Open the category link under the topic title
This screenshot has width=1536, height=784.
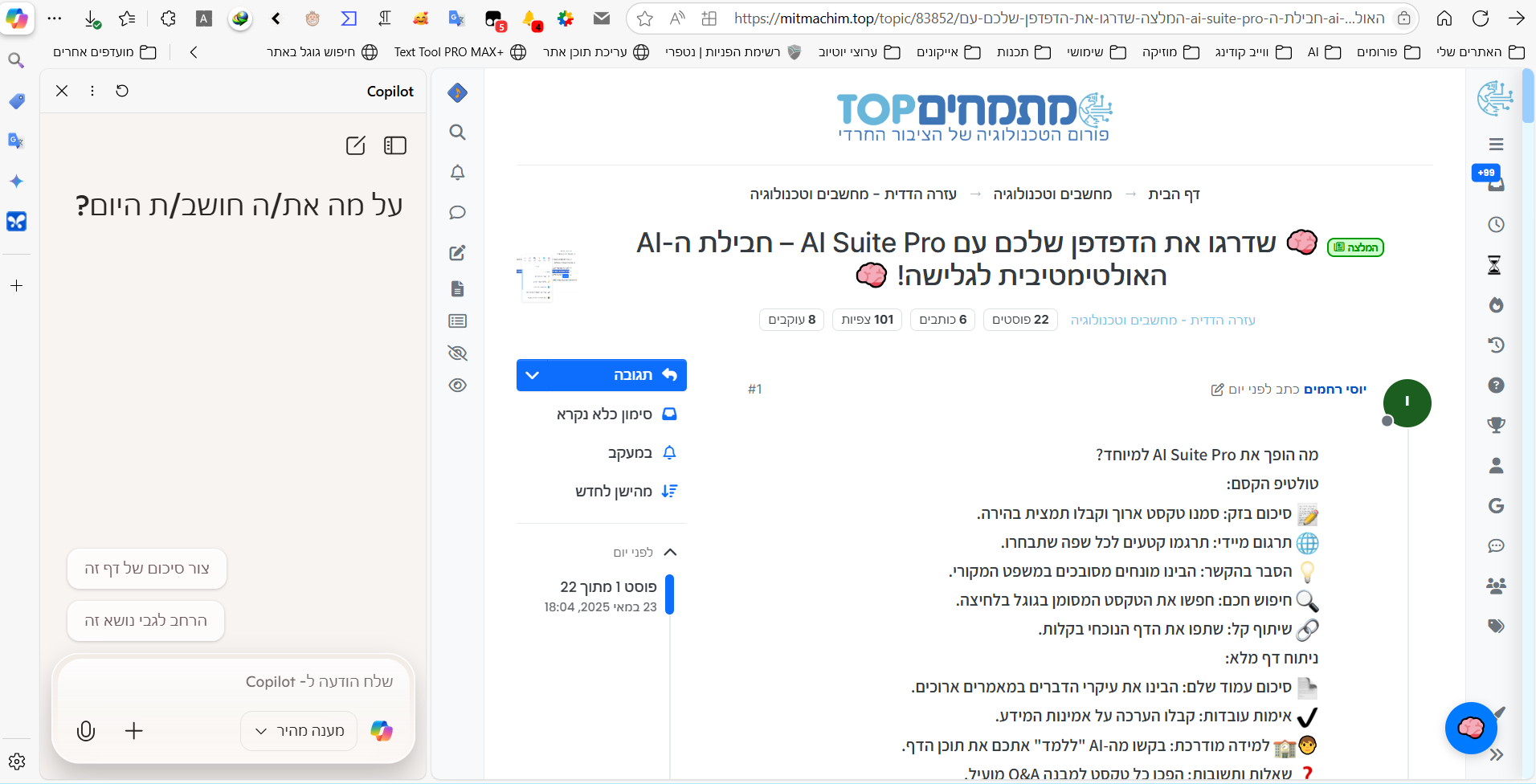(1162, 320)
